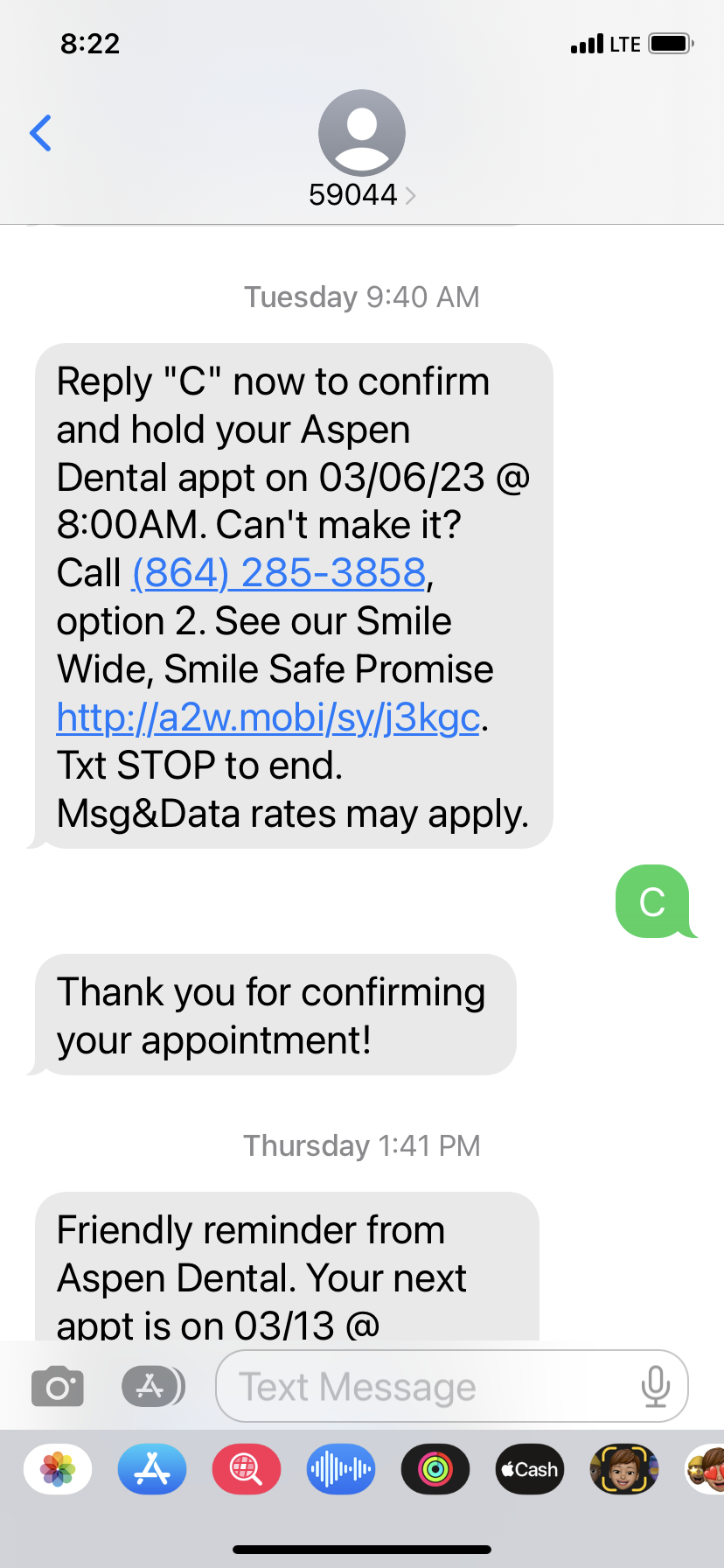Viewport: 724px width, 1568px height.
Task: Open the Photos app in drawer
Action: point(58,1469)
